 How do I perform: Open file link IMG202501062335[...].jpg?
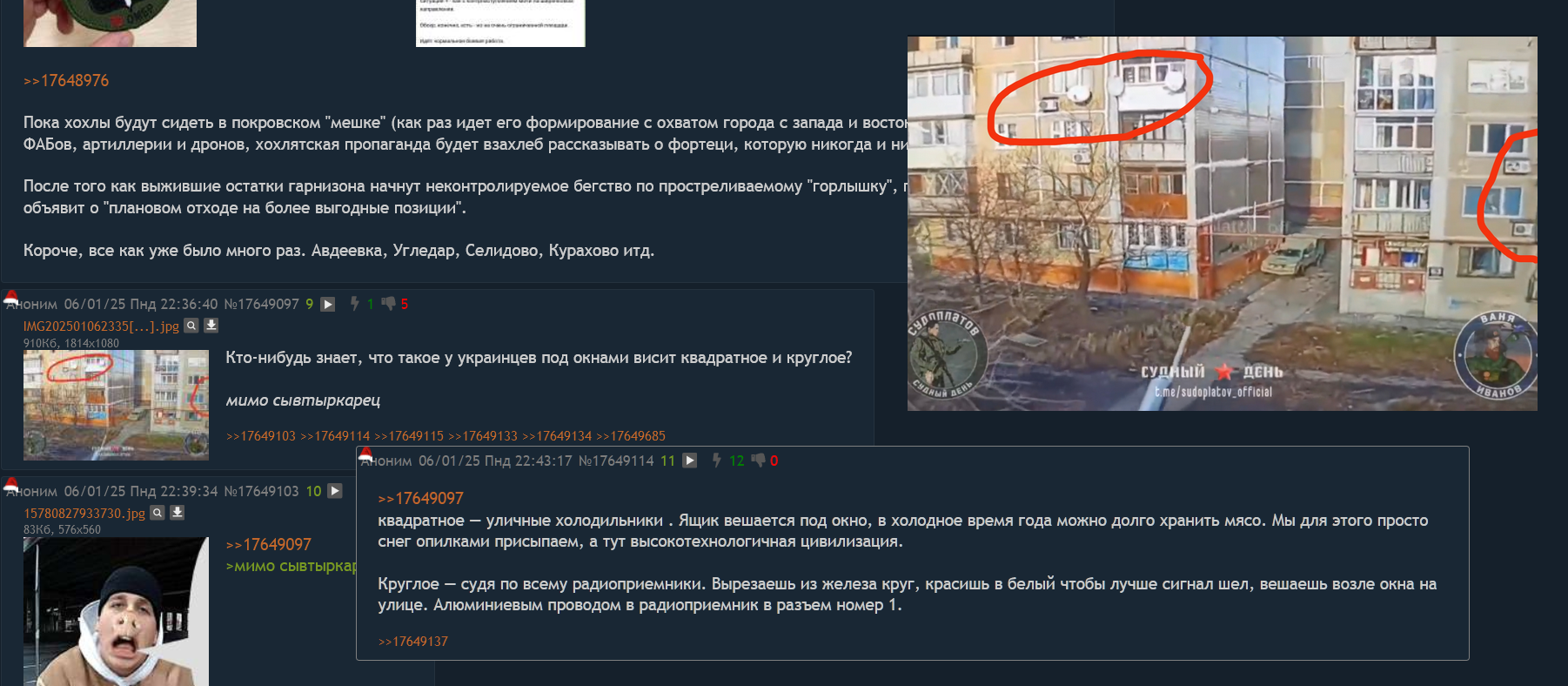point(101,326)
